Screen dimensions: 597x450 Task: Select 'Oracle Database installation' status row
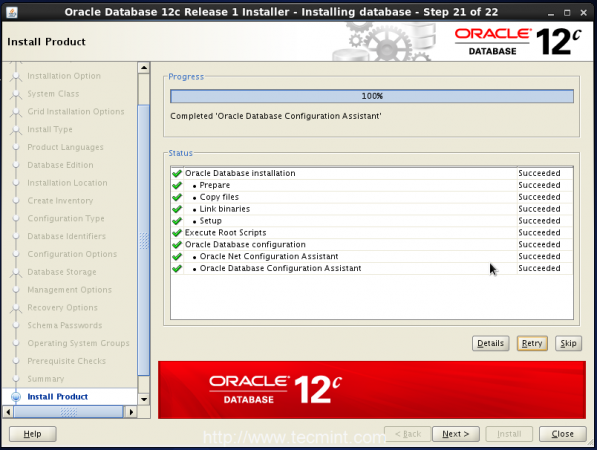click(372, 173)
